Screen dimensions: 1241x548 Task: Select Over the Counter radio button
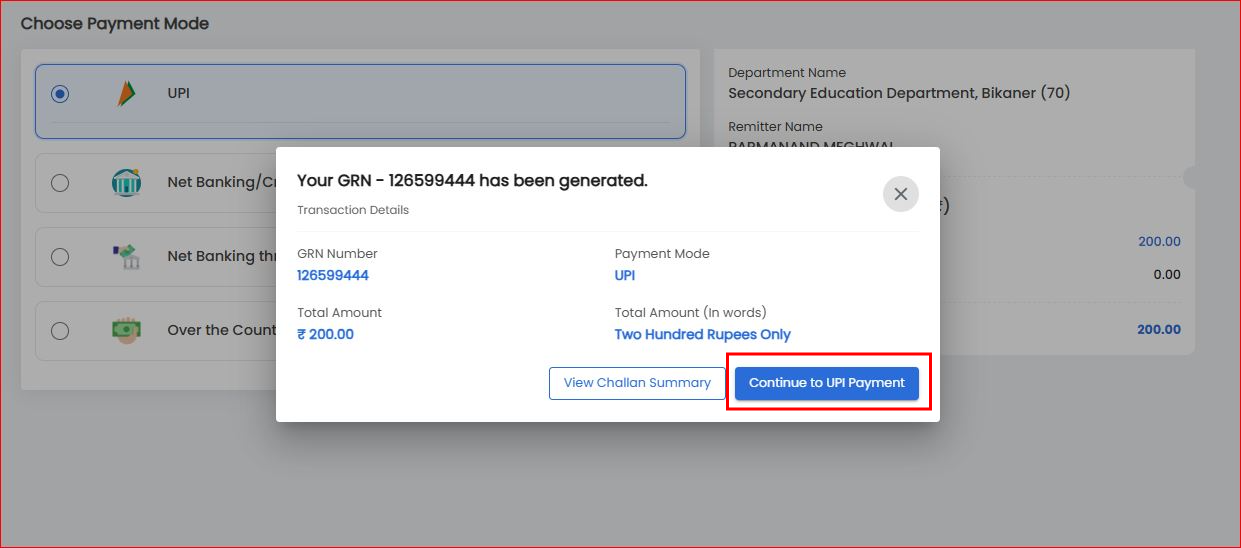(x=60, y=331)
